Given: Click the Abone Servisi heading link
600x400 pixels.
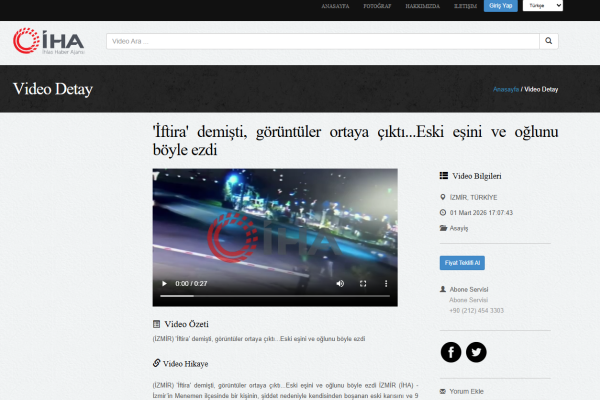Looking at the screenshot, I should (x=469, y=289).
